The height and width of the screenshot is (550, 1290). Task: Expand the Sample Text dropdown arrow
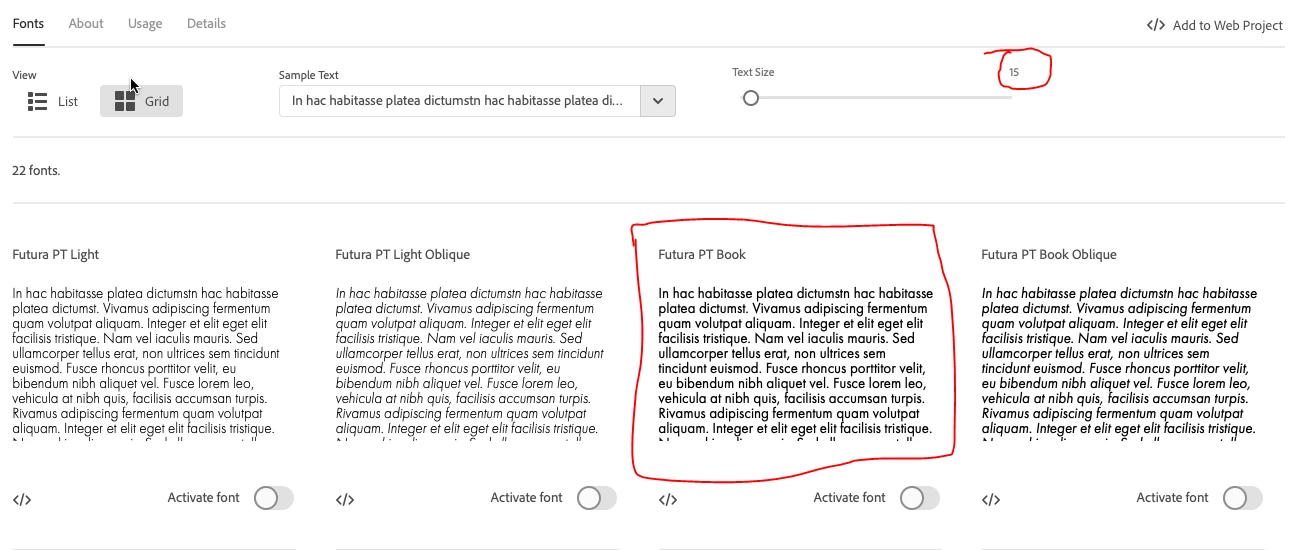point(658,101)
